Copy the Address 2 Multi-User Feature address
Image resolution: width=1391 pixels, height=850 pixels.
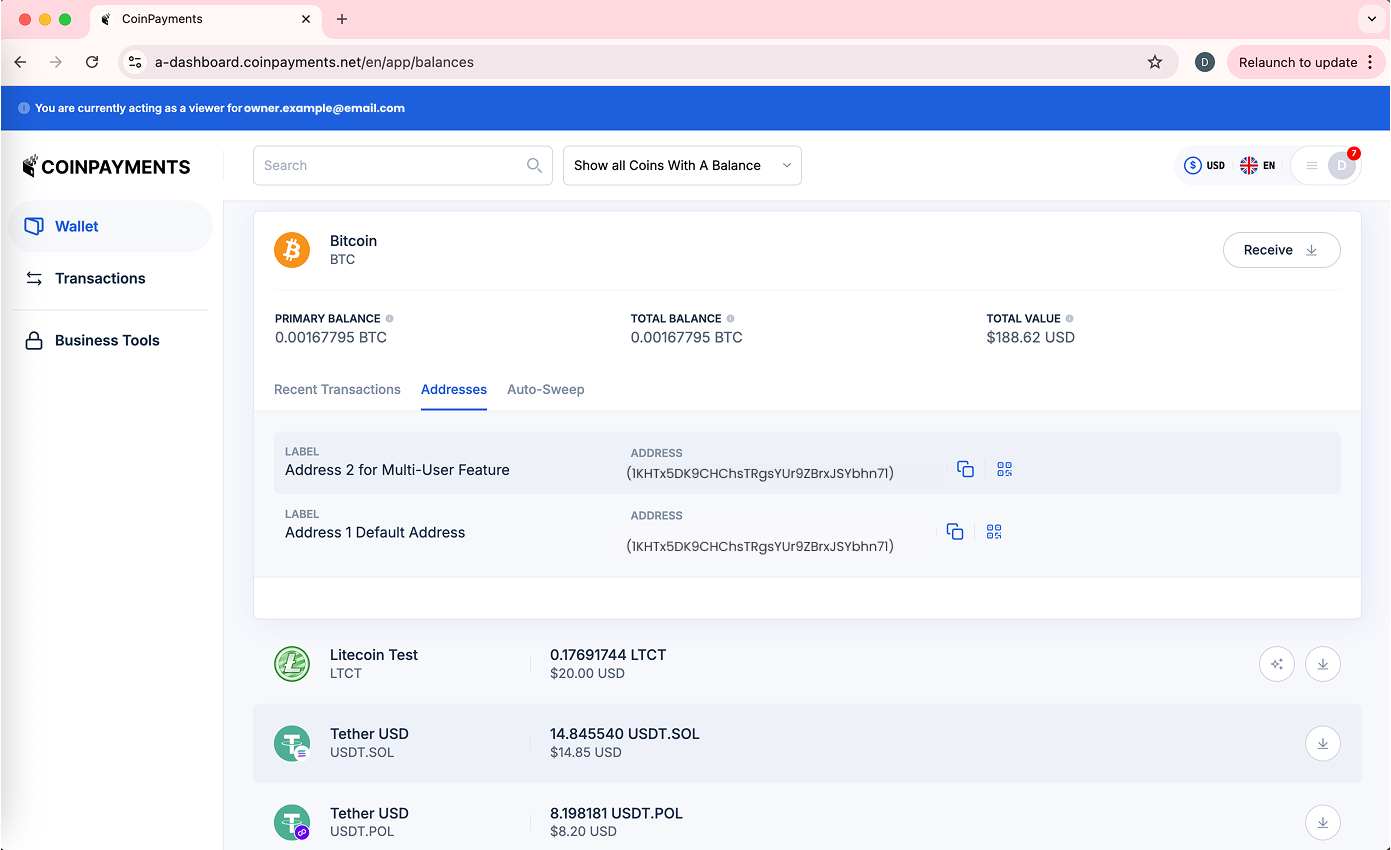[x=965, y=469]
